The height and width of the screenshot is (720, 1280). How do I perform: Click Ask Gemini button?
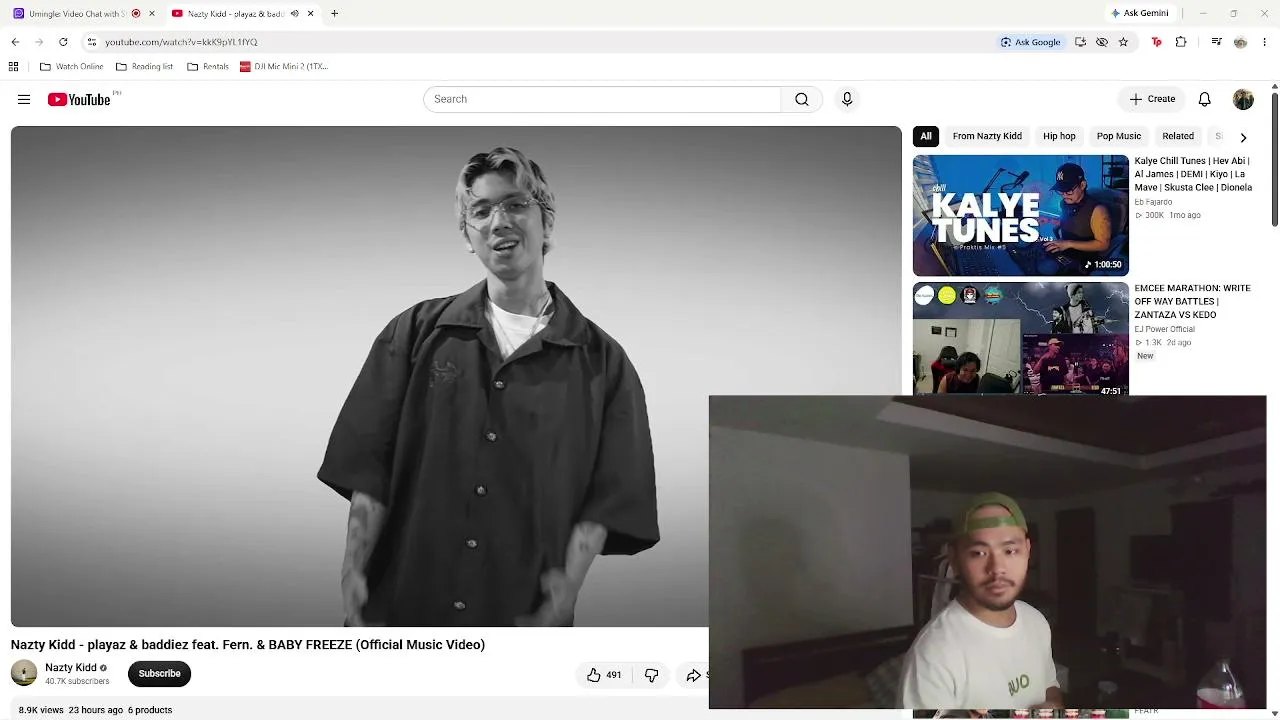click(x=1139, y=14)
